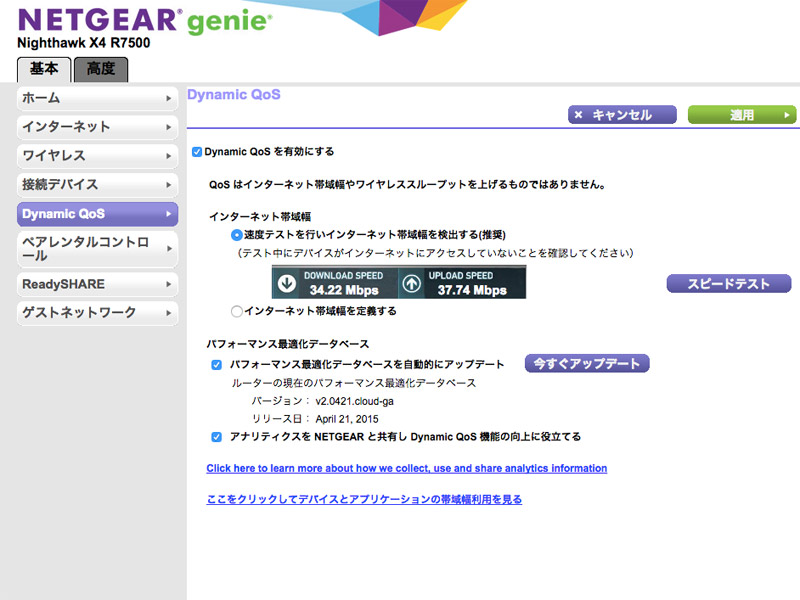Select the 基本 tab
Screen dimensions: 800x600
44,69
